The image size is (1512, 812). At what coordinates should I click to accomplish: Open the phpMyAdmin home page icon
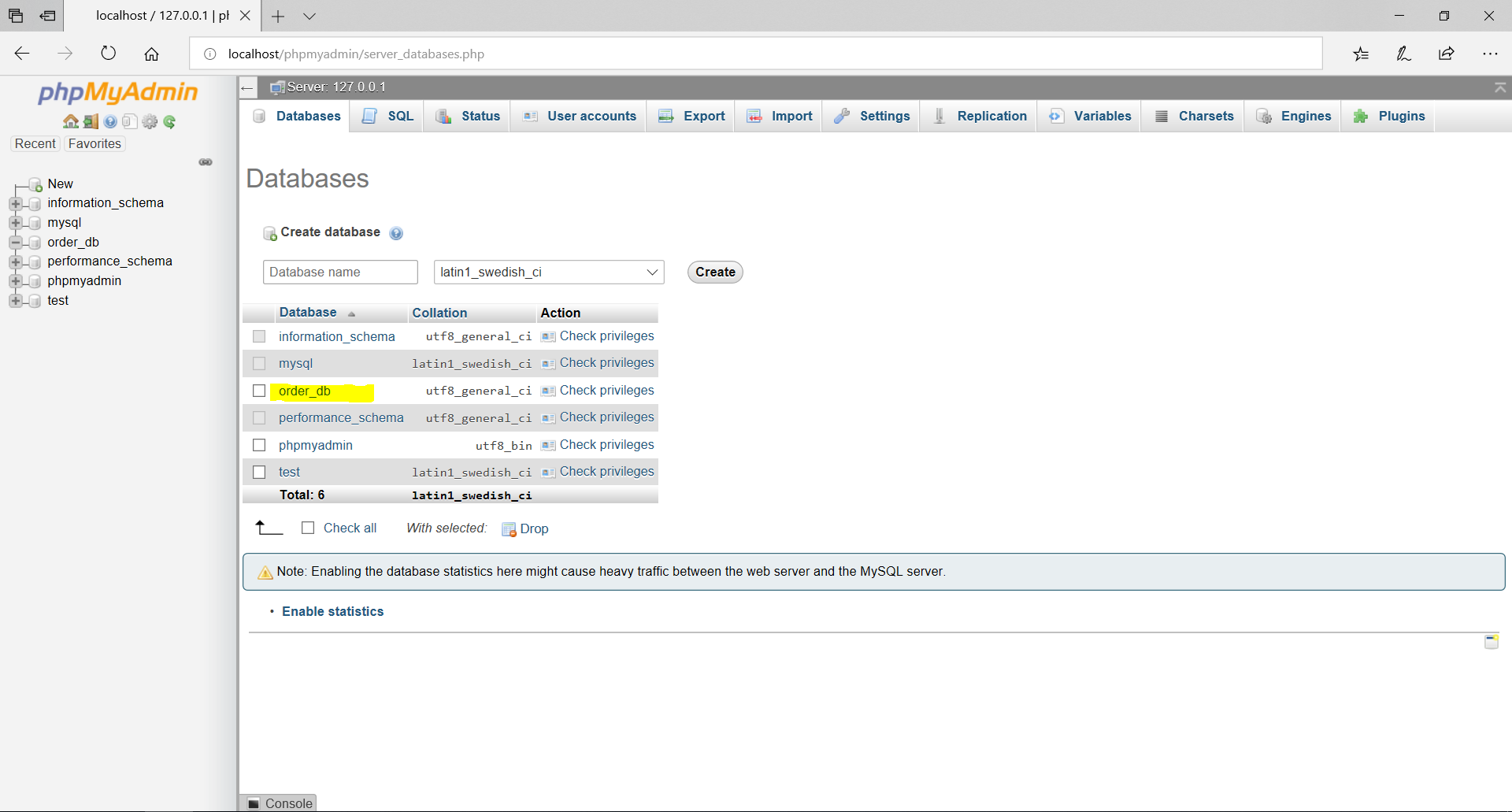pyautogui.click(x=71, y=122)
